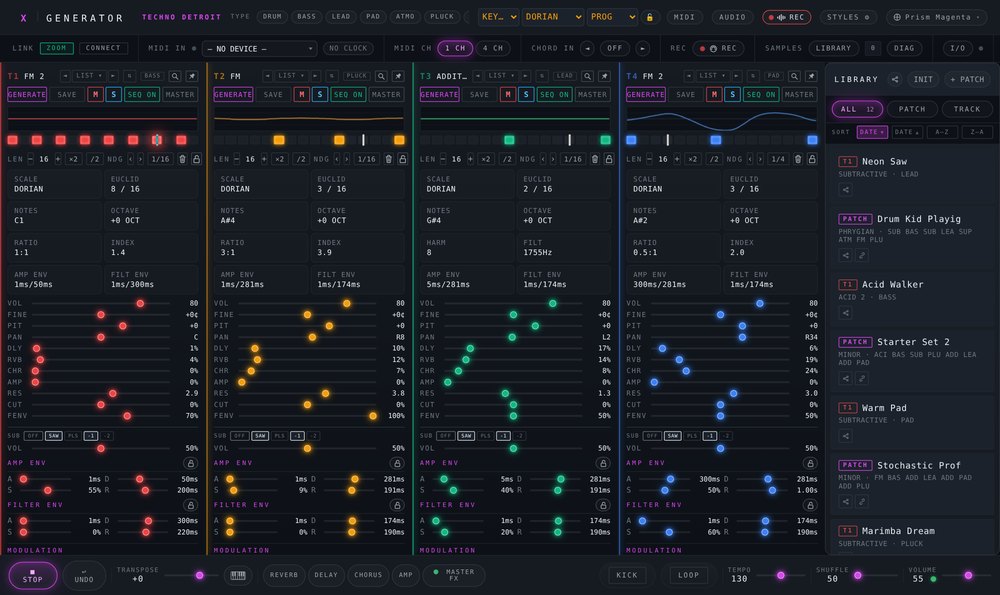Viewport: 1000px width, 595px height.
Task: Toggle SEQ ON for track T3
Action: pos(554,94)
